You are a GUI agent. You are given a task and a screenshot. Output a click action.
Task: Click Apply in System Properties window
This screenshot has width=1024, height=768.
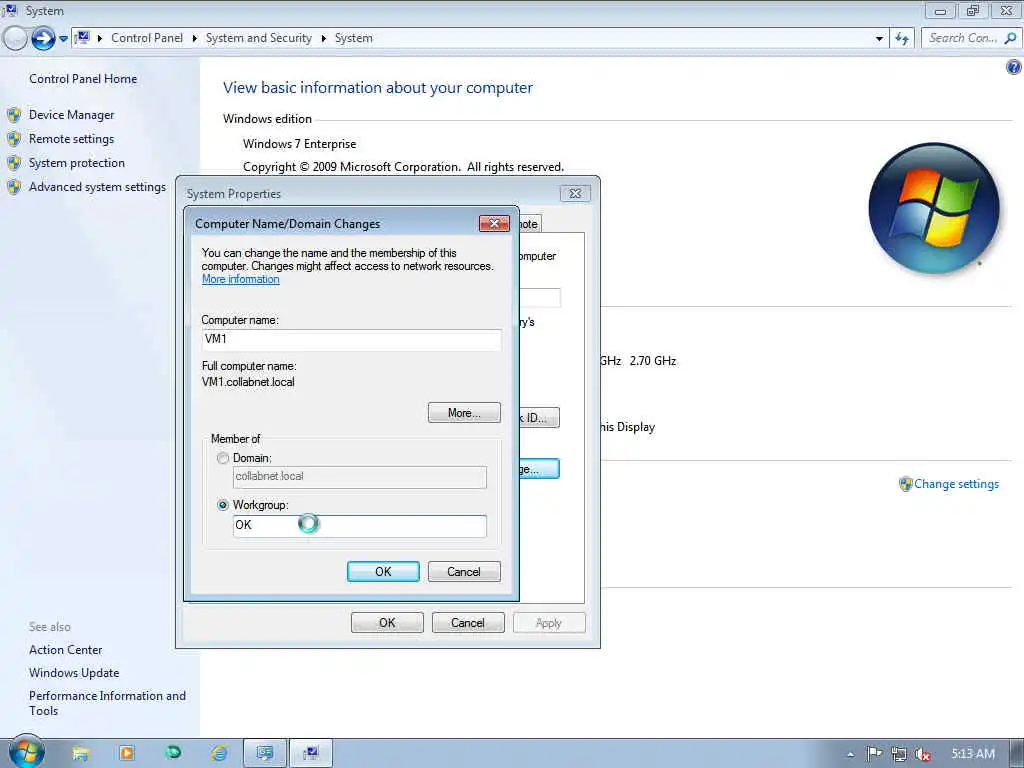(549, 623)
